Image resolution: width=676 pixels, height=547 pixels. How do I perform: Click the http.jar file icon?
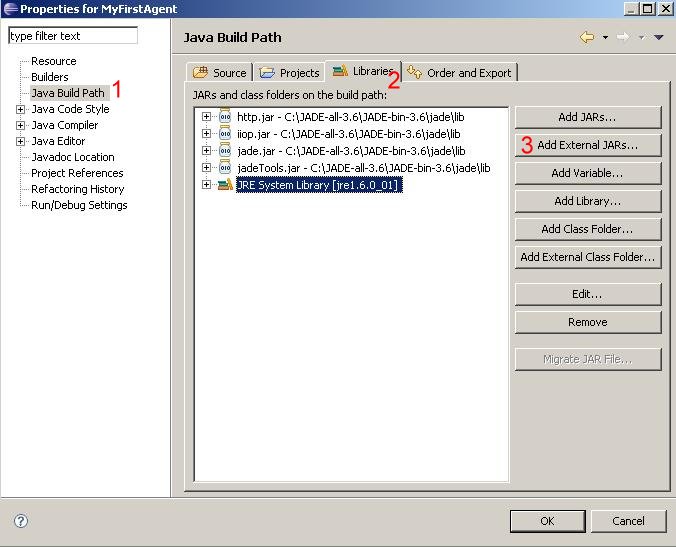225,117
